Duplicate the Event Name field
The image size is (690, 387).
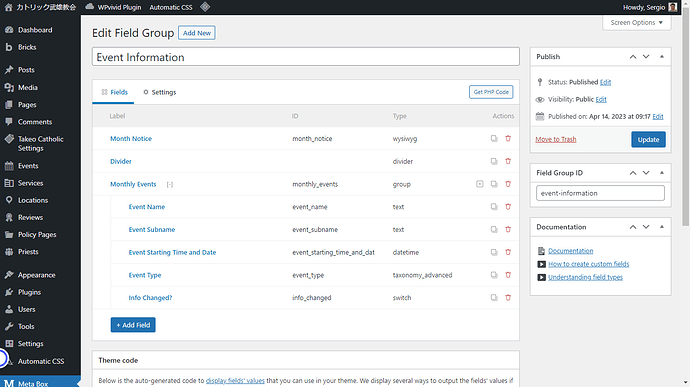(494, 206)
